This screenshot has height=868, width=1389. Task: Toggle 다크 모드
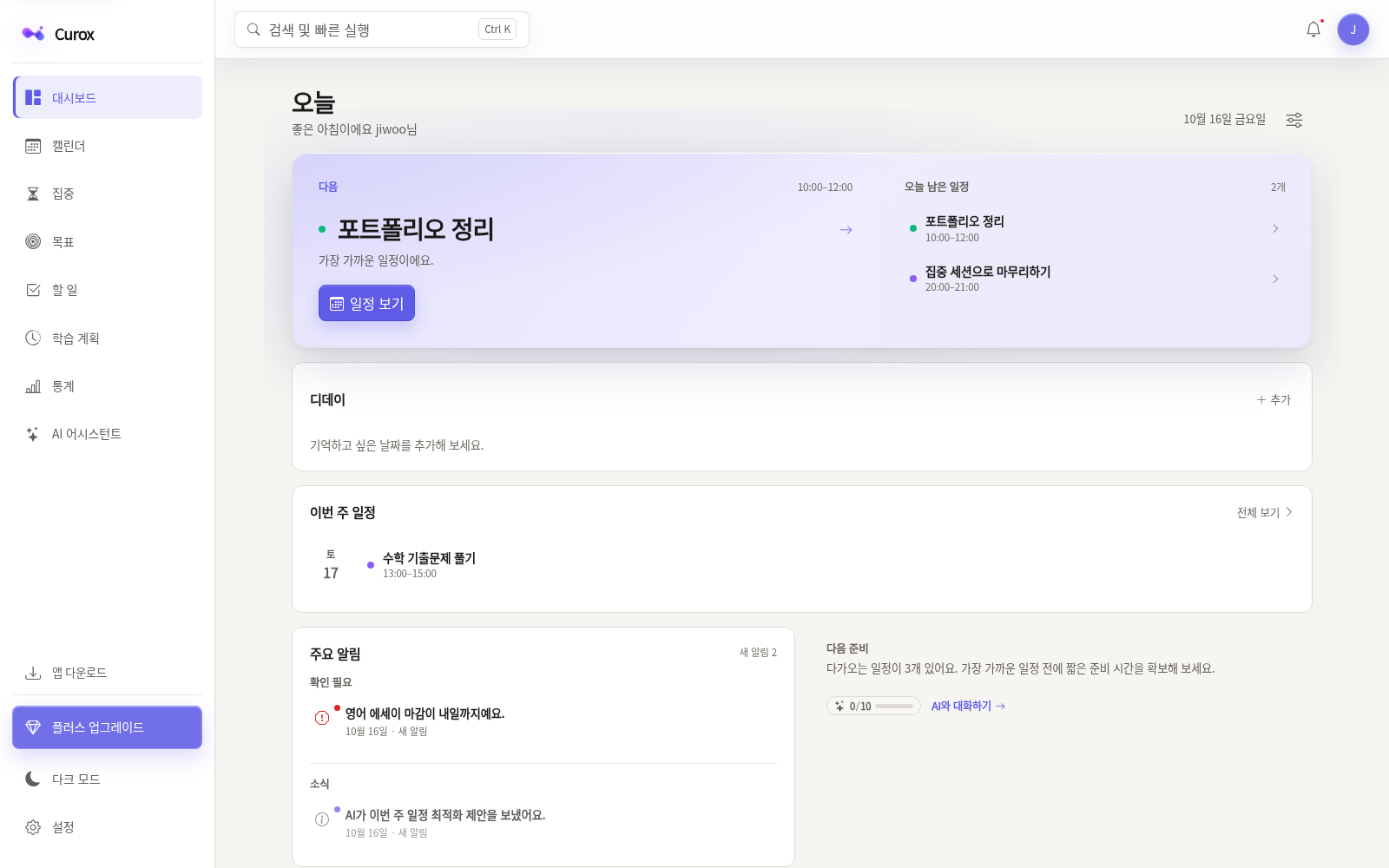tap(108, 779)
